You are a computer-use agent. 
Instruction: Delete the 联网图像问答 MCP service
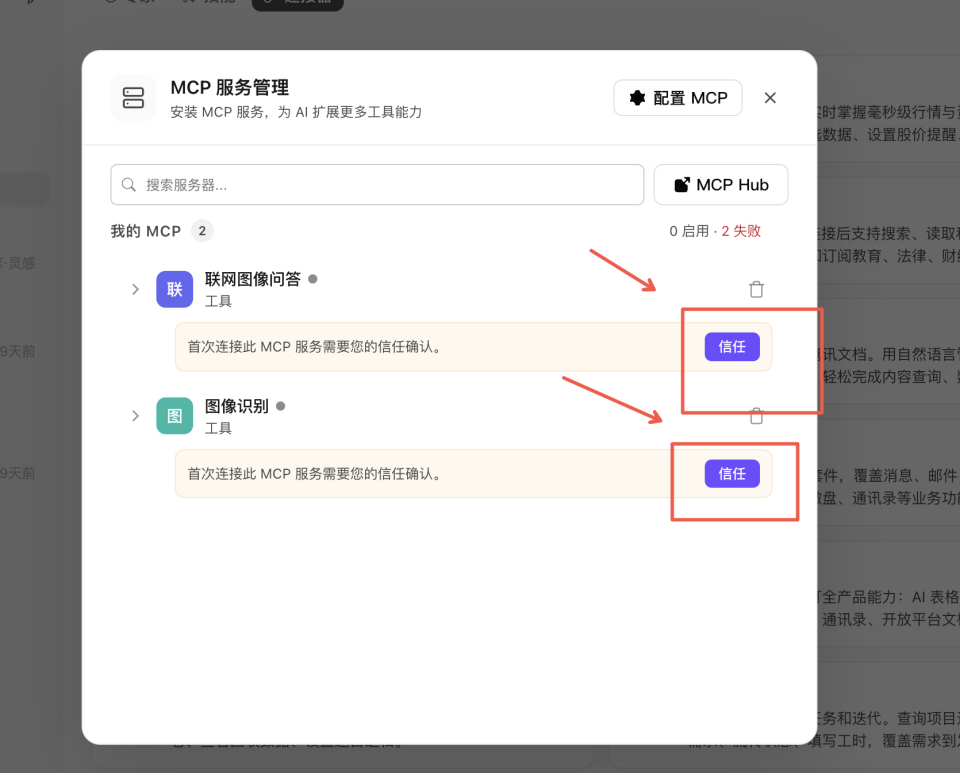756,289
